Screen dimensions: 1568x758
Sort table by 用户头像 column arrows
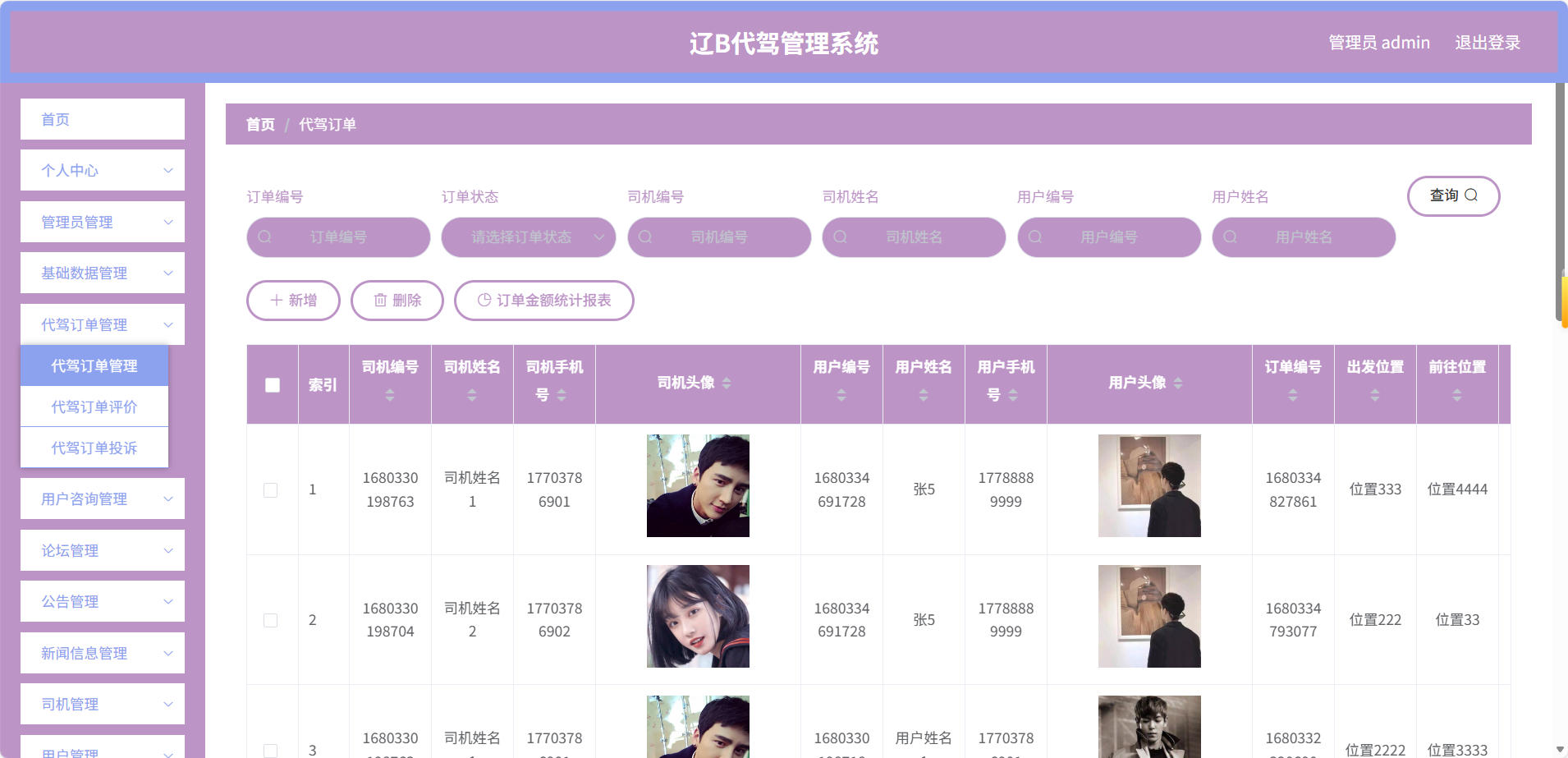point(1178,383)
